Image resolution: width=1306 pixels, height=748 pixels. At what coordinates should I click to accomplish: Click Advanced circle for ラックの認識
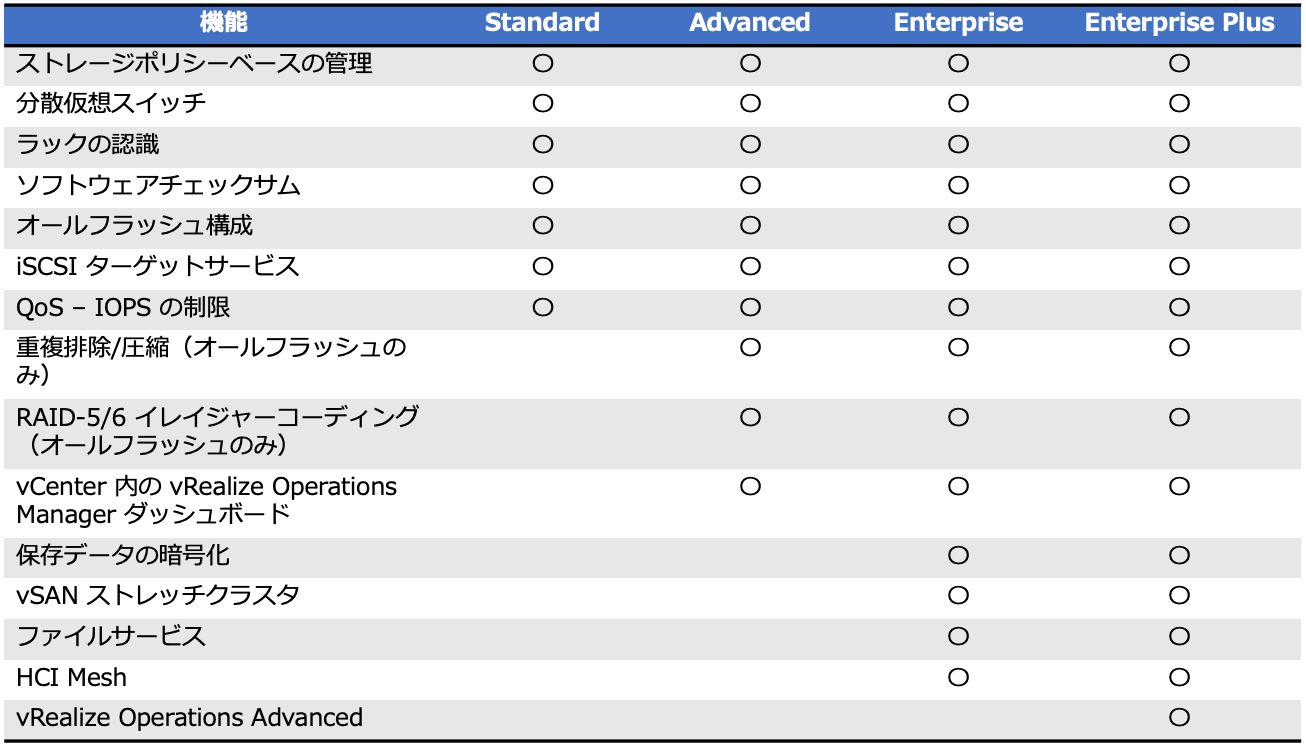(750, 144)
